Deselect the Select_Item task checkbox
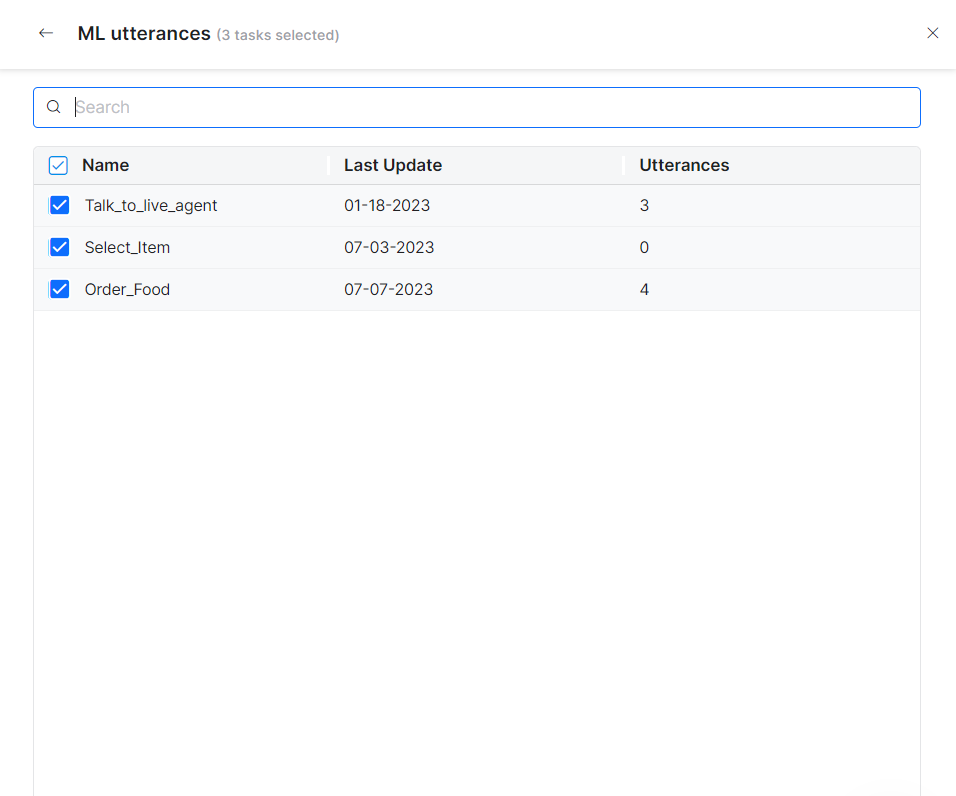Image resolution: width=956 pixels, height=796 pixels. [x=60, y=247]
